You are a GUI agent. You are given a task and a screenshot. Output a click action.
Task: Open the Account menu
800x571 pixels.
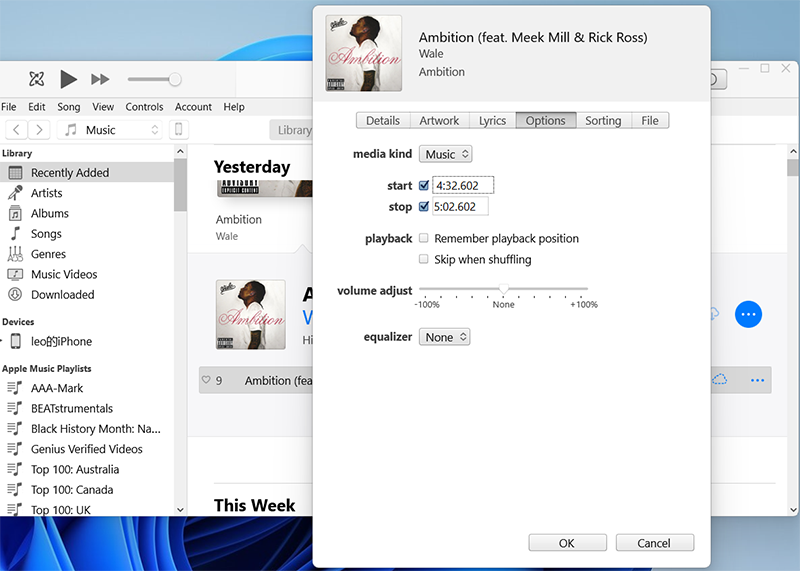[x=193, y=107]
